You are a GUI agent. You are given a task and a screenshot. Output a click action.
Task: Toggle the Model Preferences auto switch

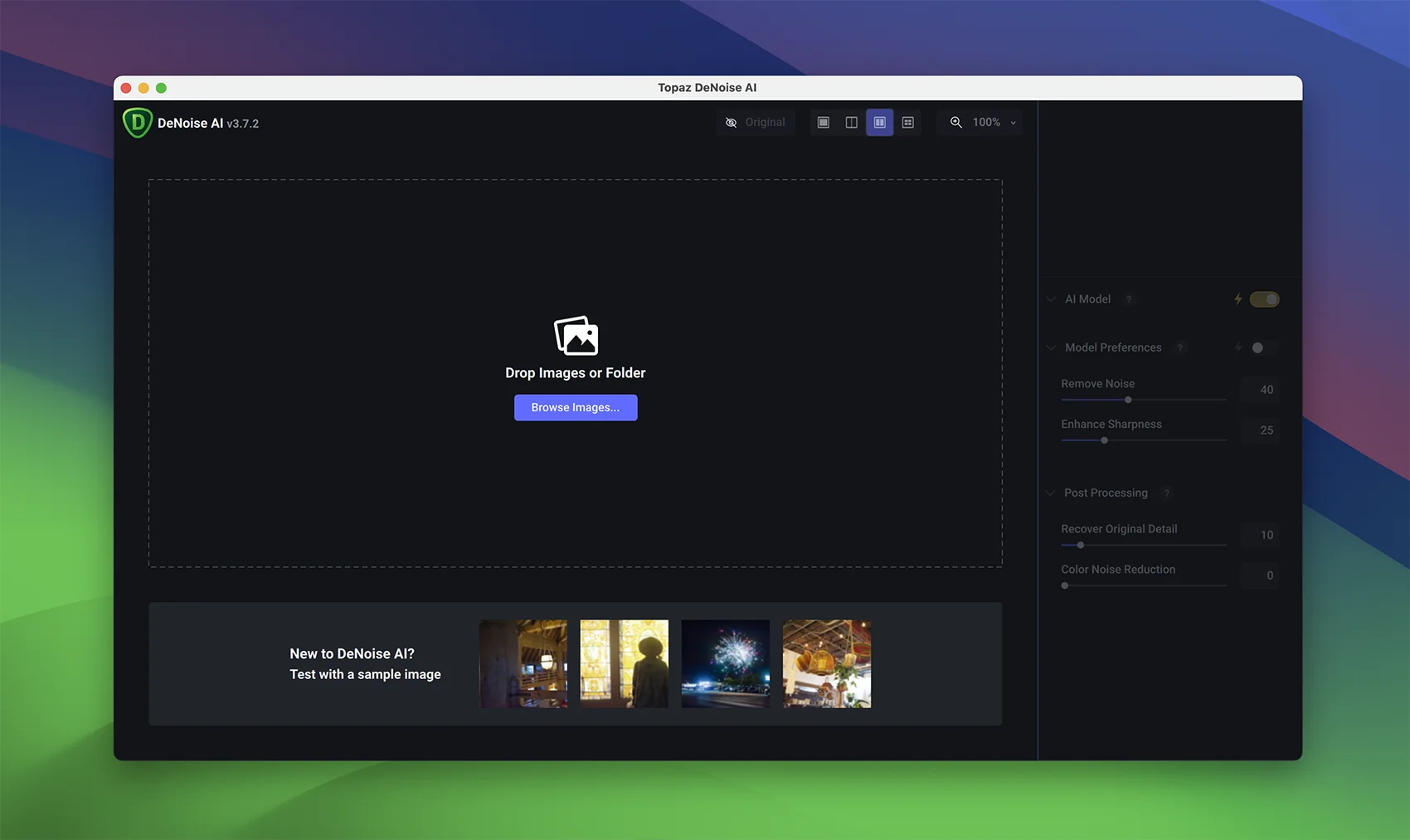pos(1265,347)
